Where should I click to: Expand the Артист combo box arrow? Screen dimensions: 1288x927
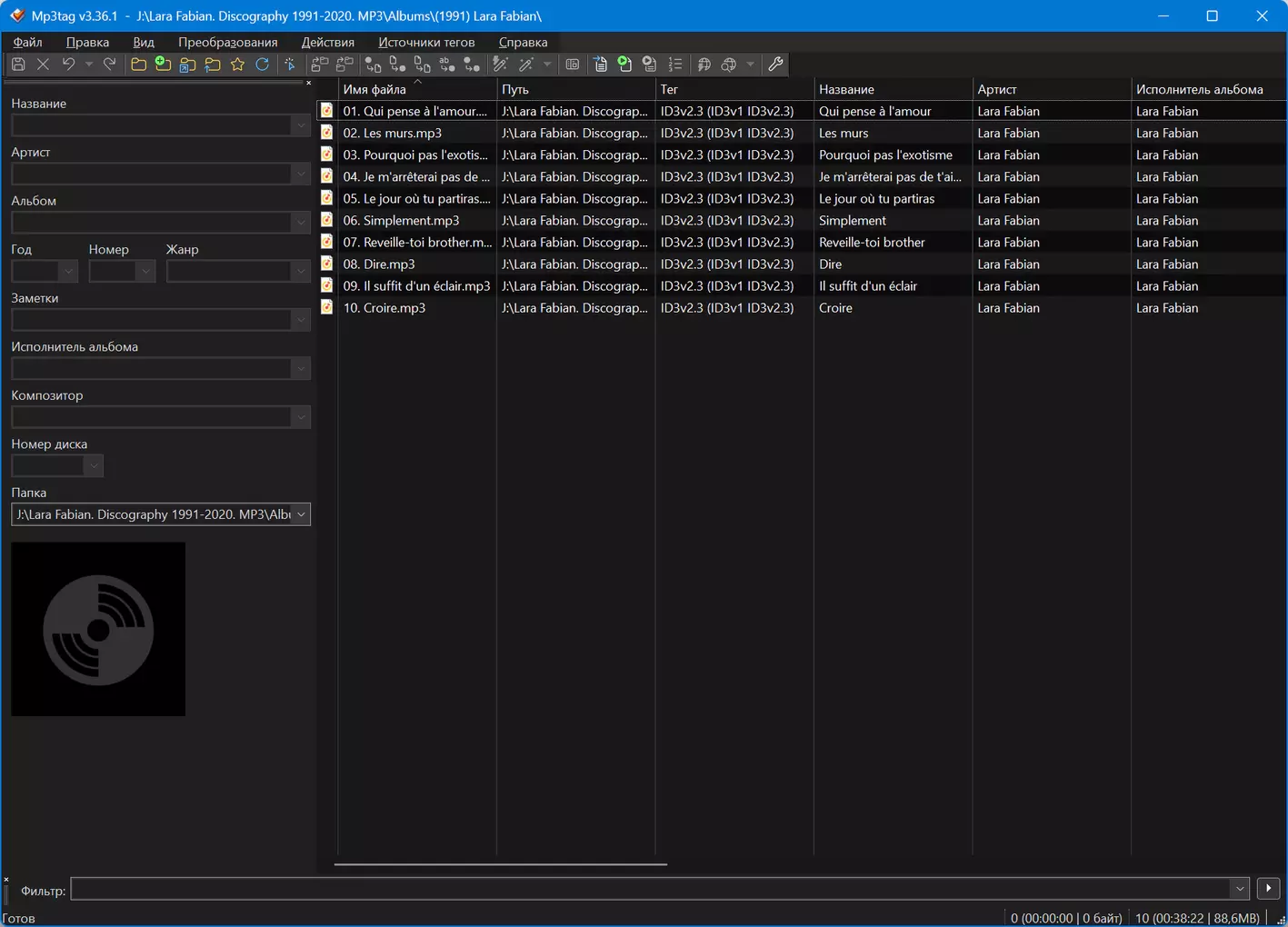tap(301, 174)
